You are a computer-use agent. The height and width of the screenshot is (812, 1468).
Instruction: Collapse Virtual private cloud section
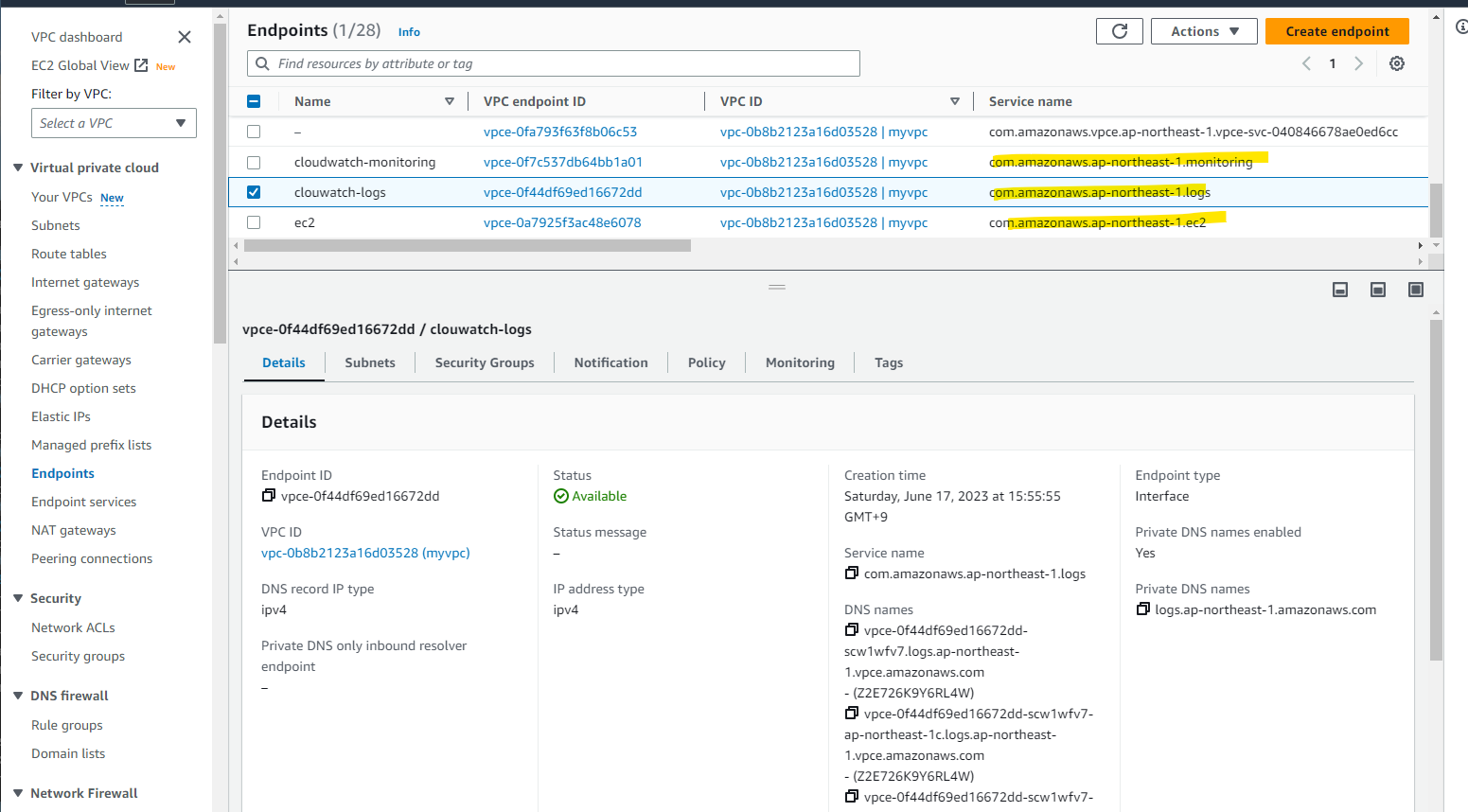pos(18,168)
